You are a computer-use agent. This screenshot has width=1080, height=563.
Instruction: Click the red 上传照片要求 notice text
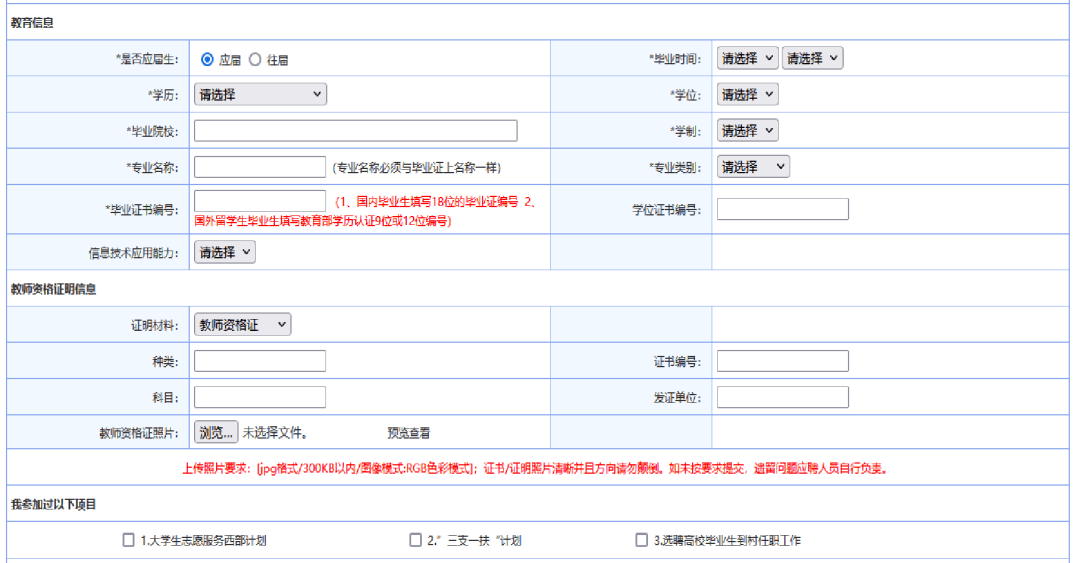535,469
